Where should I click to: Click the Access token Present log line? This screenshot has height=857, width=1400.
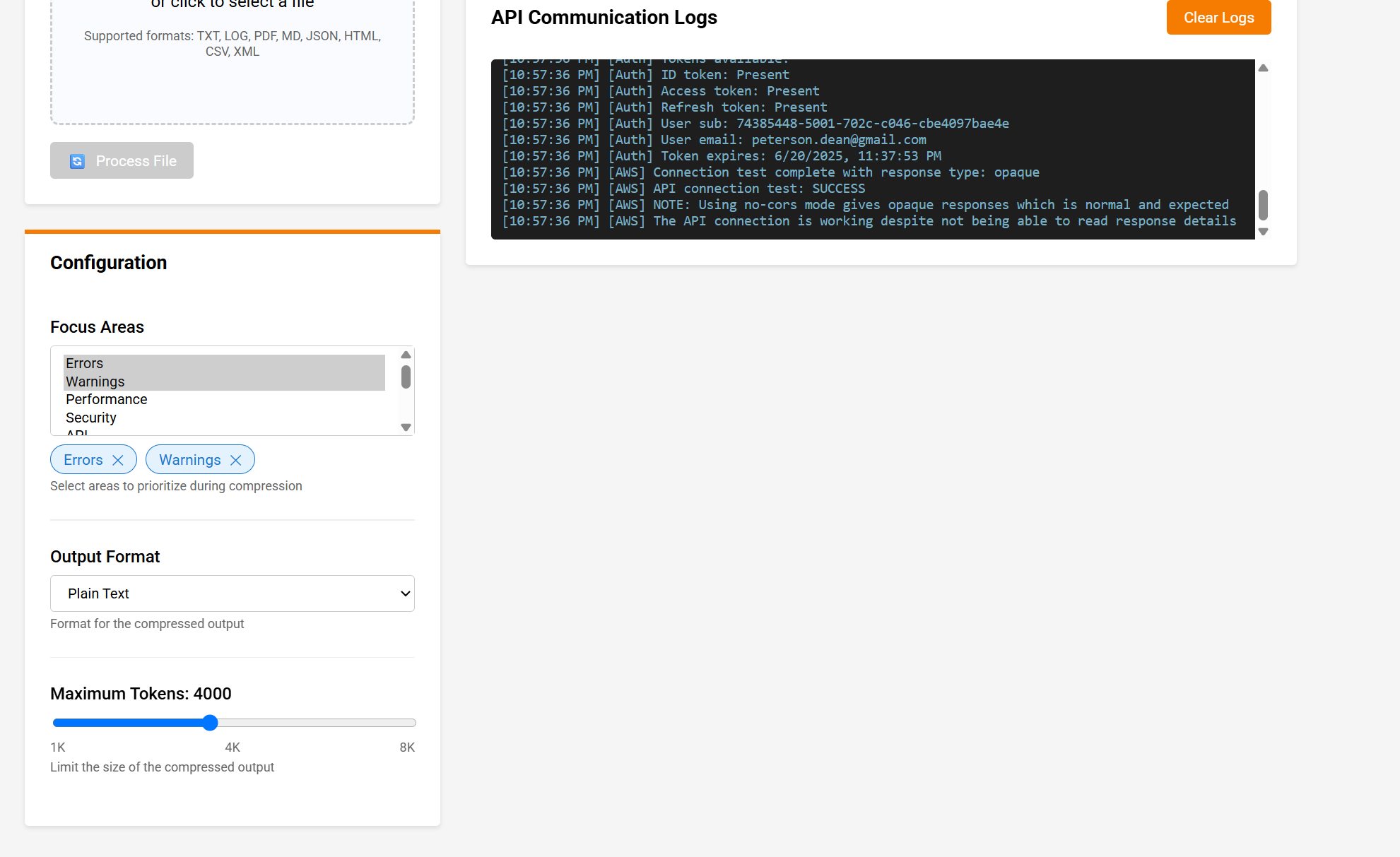tap(661, 91)
